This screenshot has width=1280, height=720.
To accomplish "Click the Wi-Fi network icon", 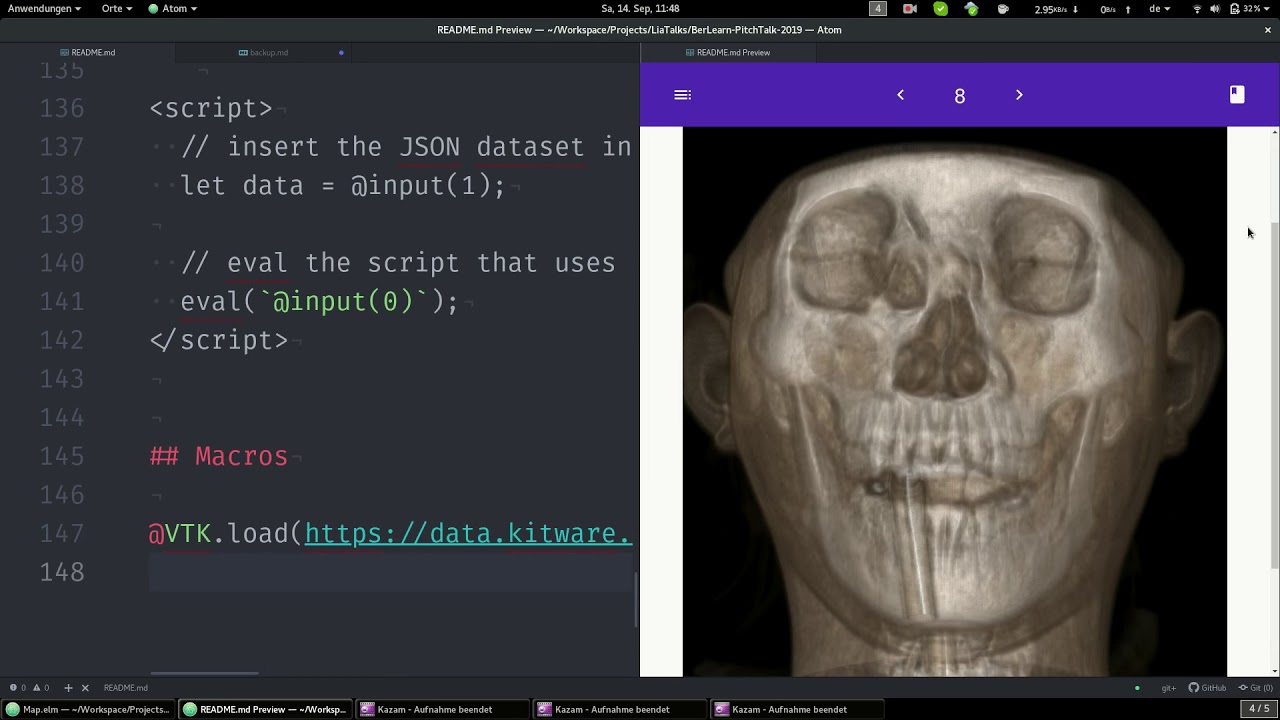I will [1197, 8].
